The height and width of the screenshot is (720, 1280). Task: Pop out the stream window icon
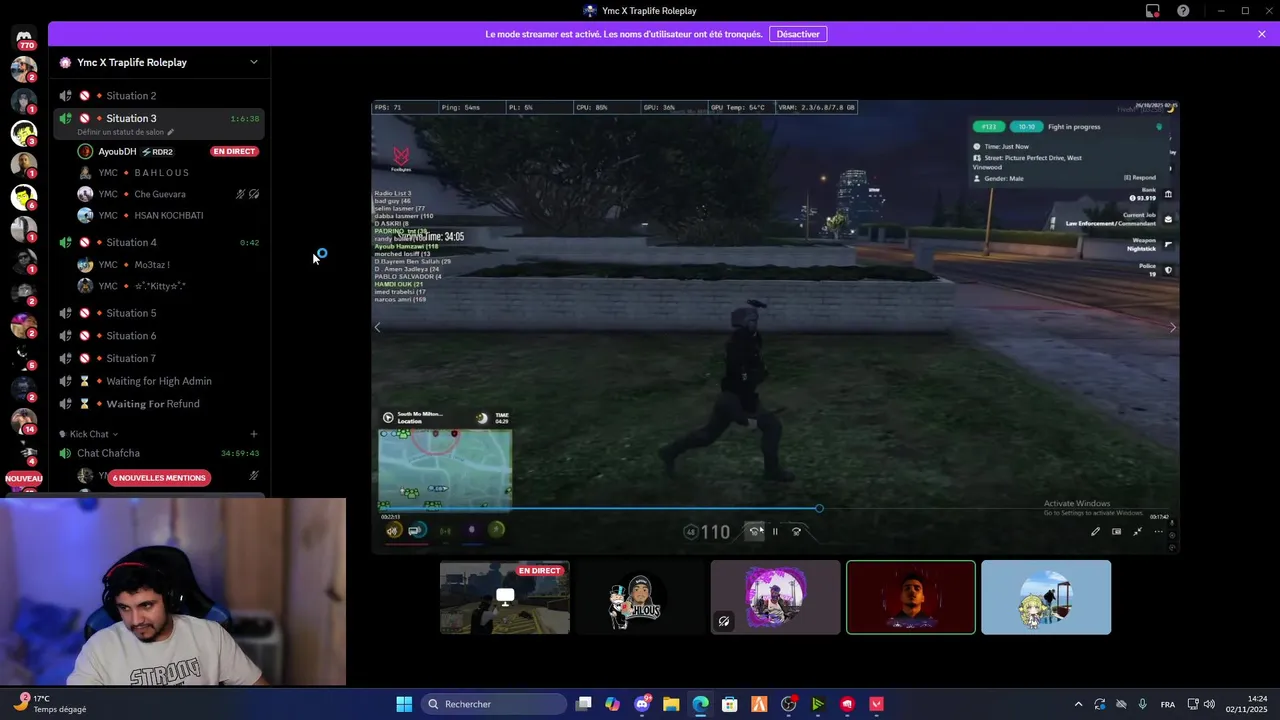click(1116, 531)
